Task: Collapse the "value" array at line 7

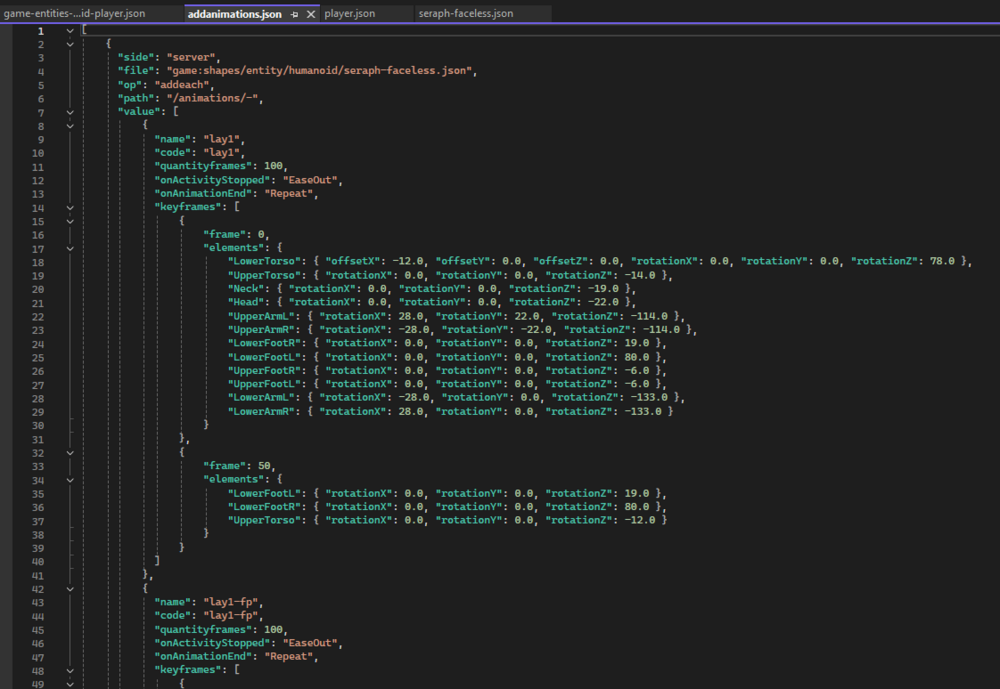Action: tap(70, 113)
